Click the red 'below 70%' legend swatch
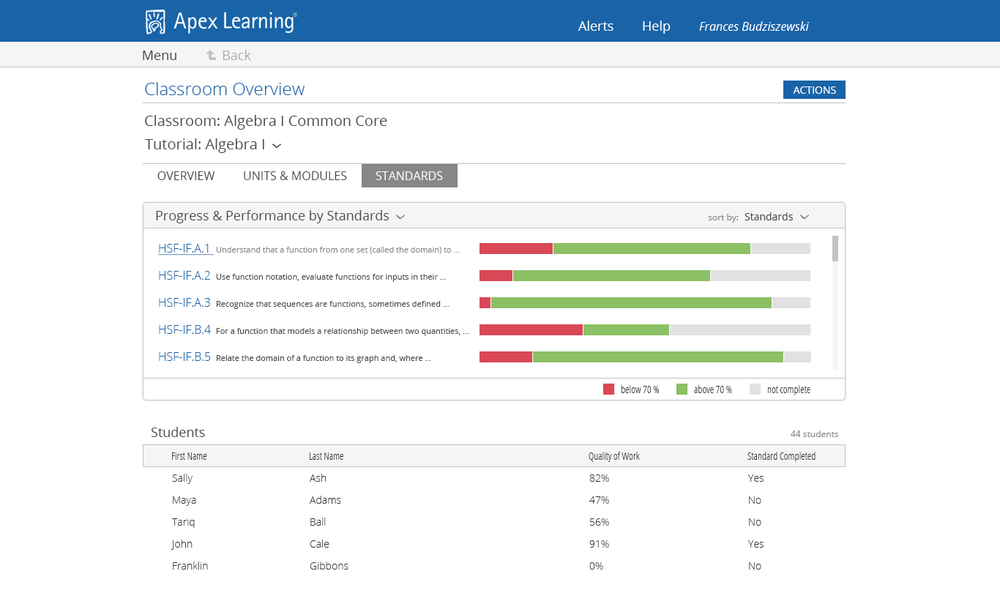The width and height of the screenshot is (1000, 615). coord(605,388)
